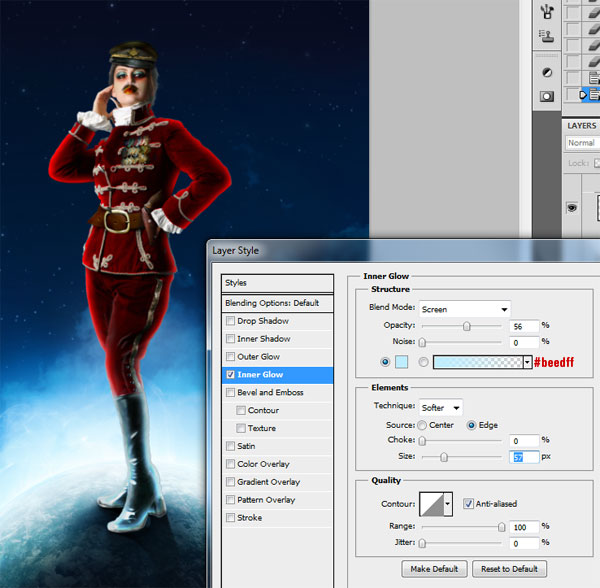Click the Choke slider handle
The width and height of the screenshot is (600, 588).
[x=422, y=441]
